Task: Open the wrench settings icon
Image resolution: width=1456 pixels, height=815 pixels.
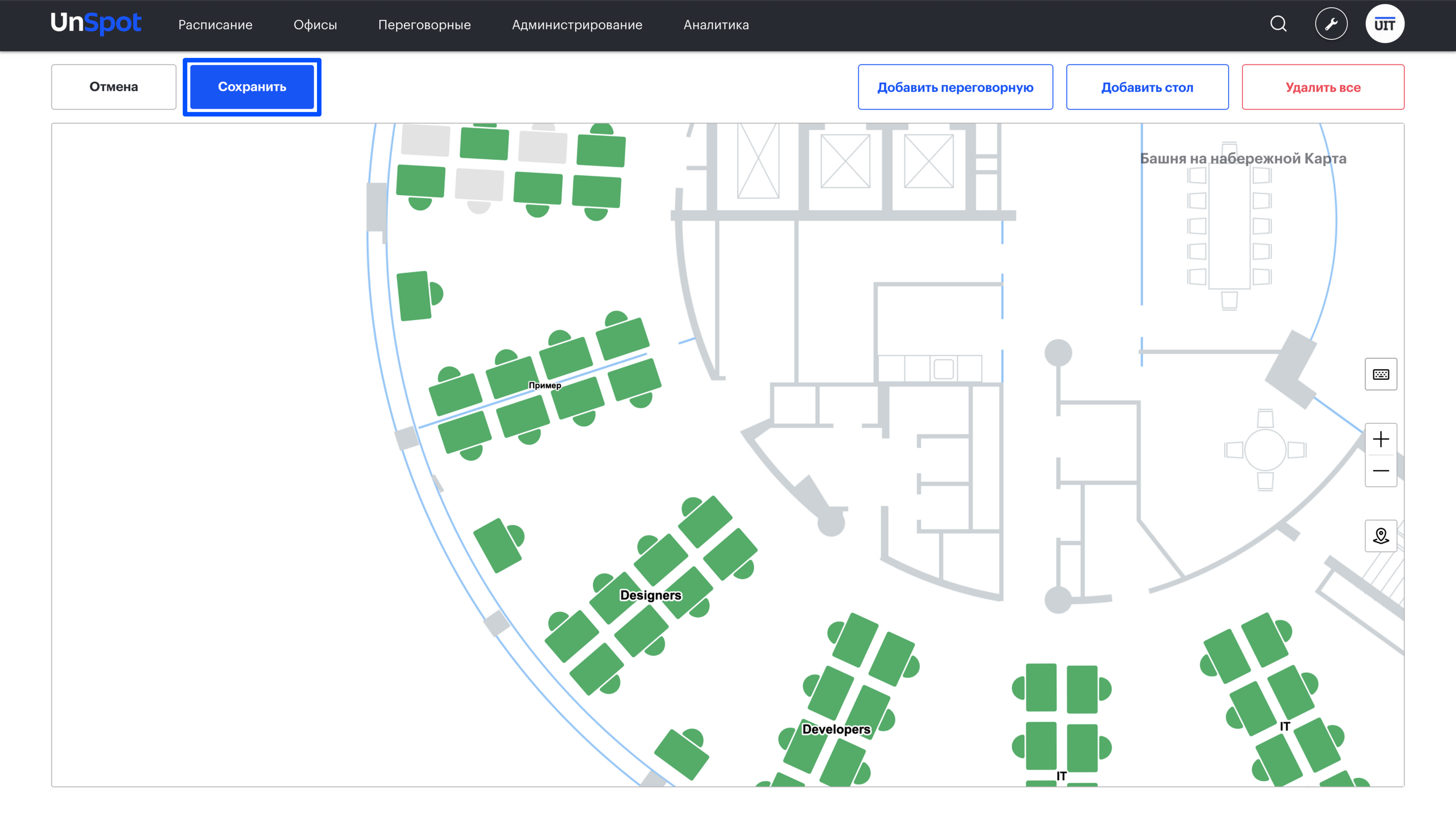Action: (1331, 24)
